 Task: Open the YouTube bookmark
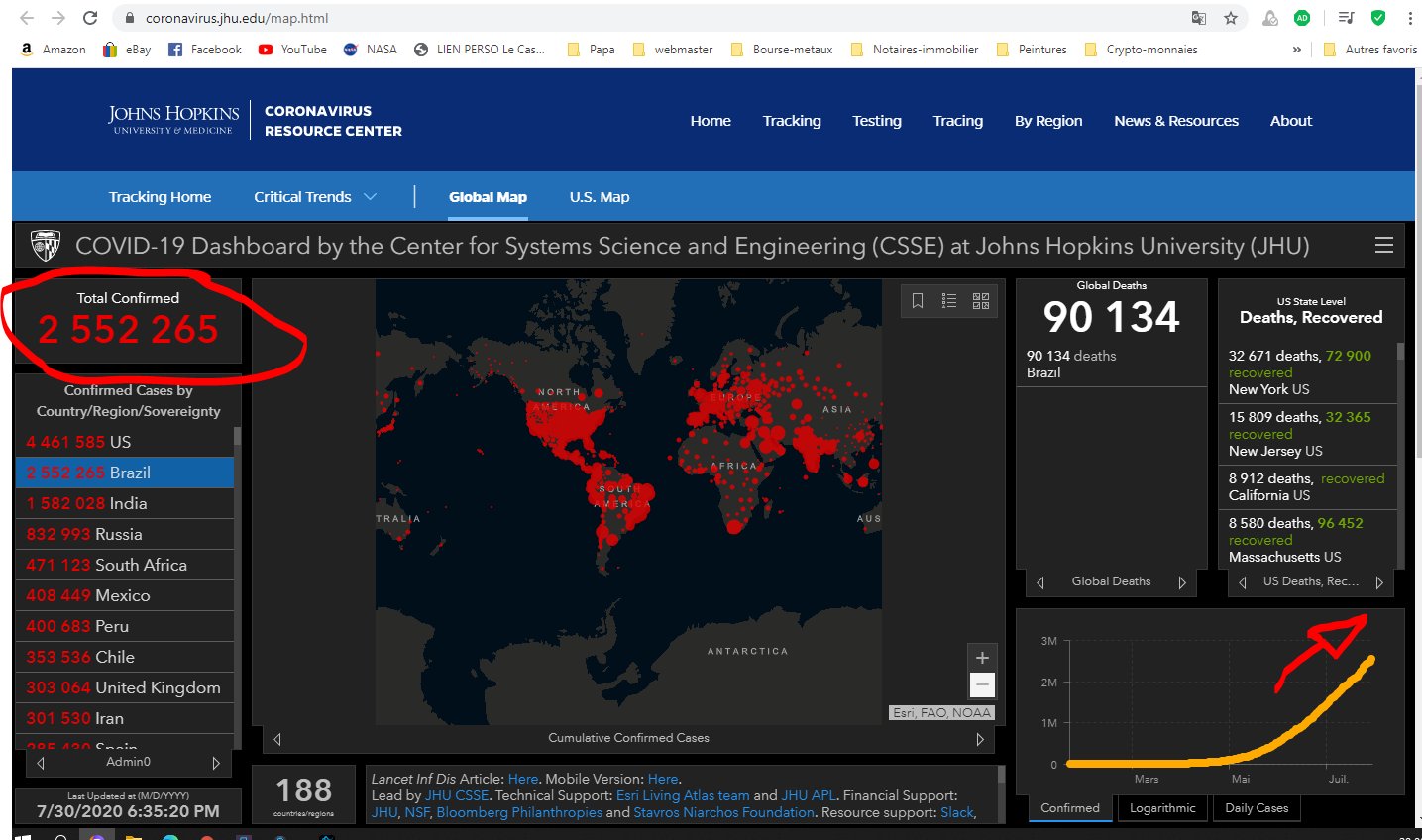click(x=292, y=50)
